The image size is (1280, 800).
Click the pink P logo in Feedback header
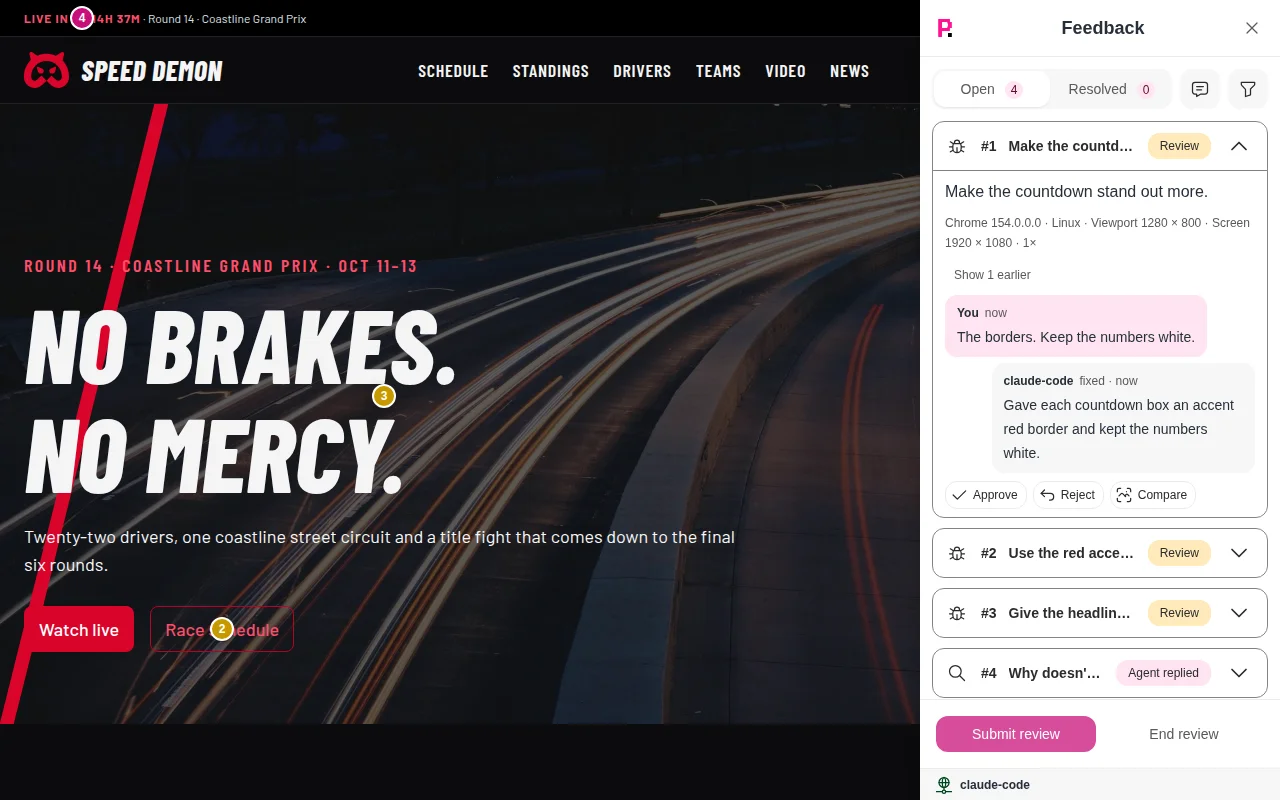coord(944,28)
